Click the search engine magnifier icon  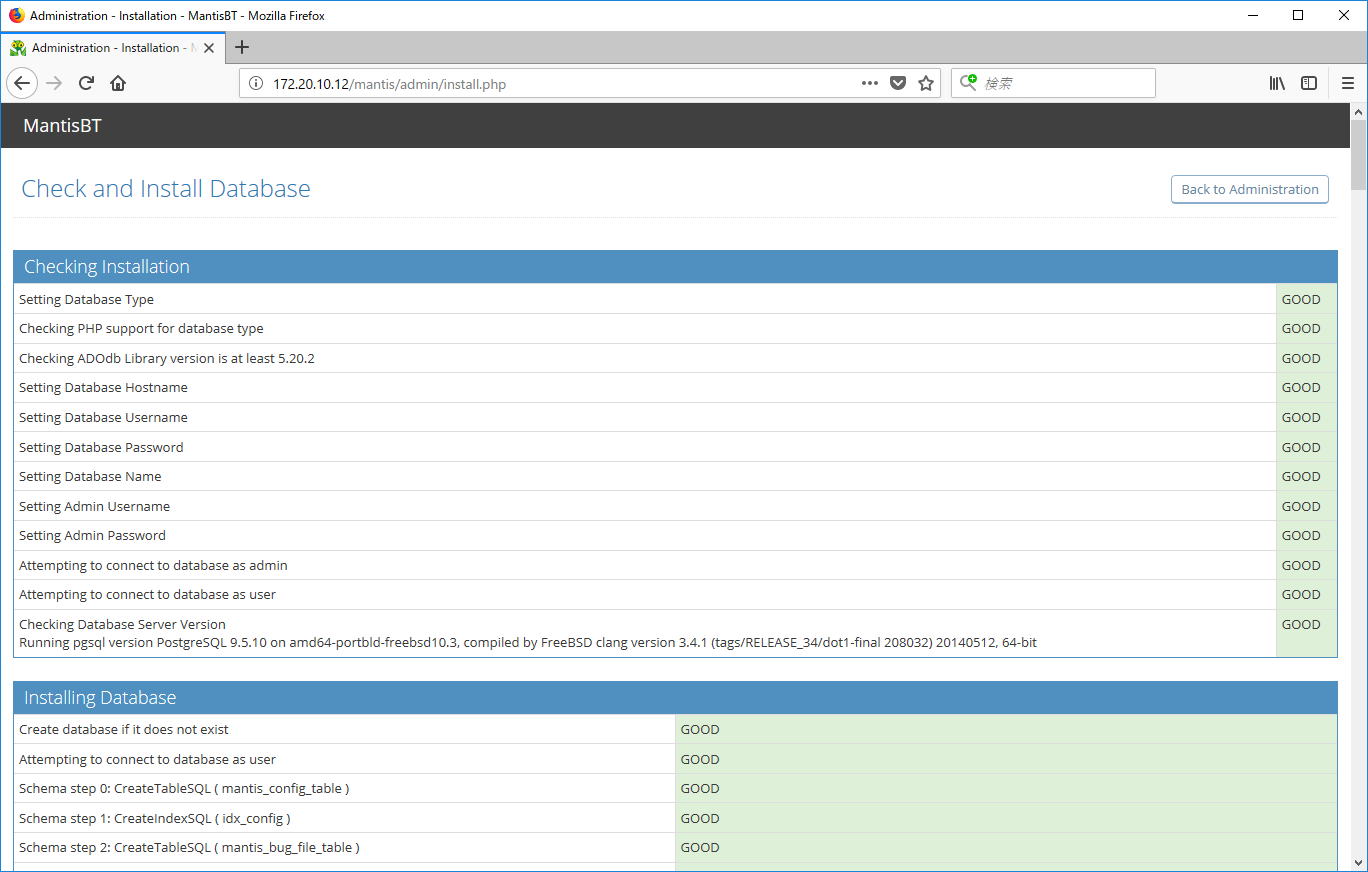(968, 83)
